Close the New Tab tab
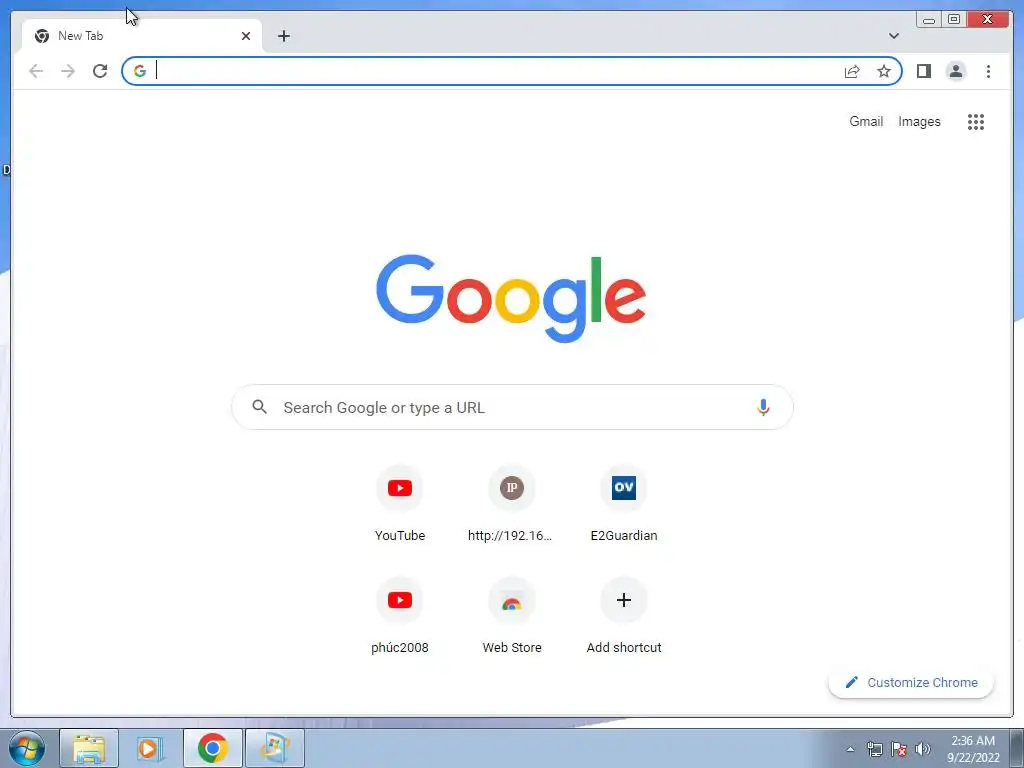Screen dimensions: 1024x768 pyautogui.click(x=246, y=36)
